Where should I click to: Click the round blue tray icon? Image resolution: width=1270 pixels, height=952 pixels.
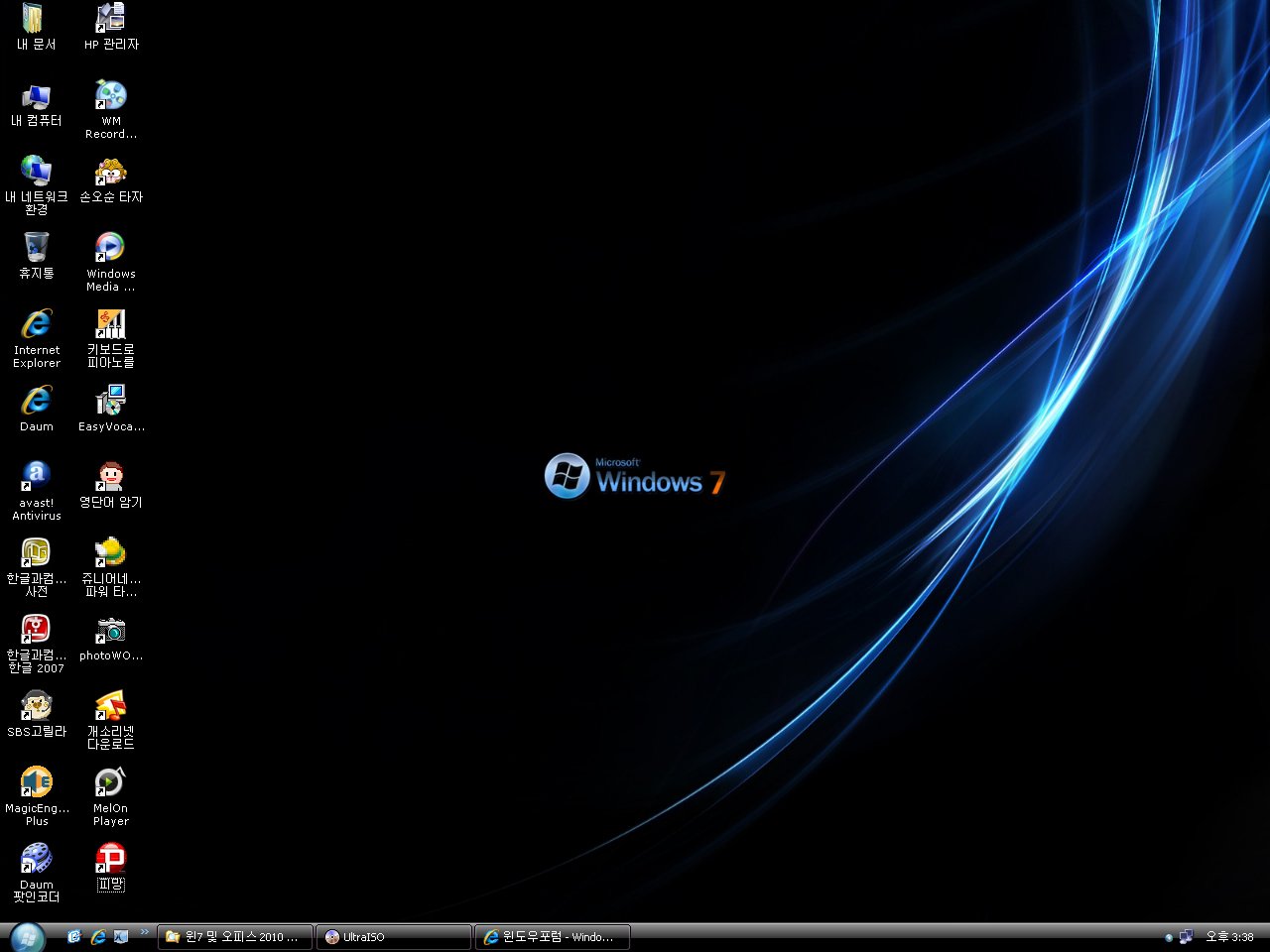[1169, 937]
